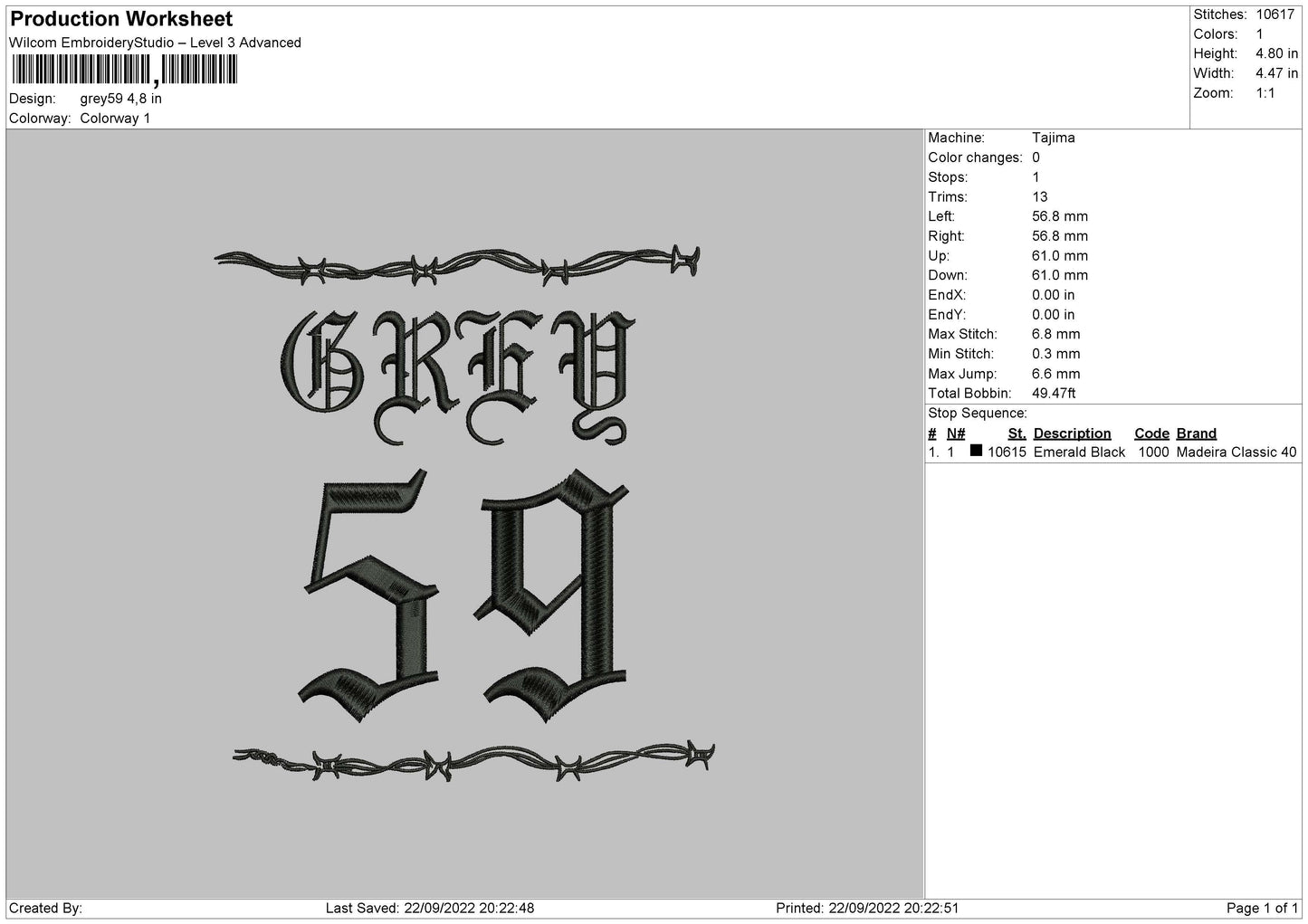Click the Page 1 of 1 indicator
1308x924 pixels.
[1262, 909]
